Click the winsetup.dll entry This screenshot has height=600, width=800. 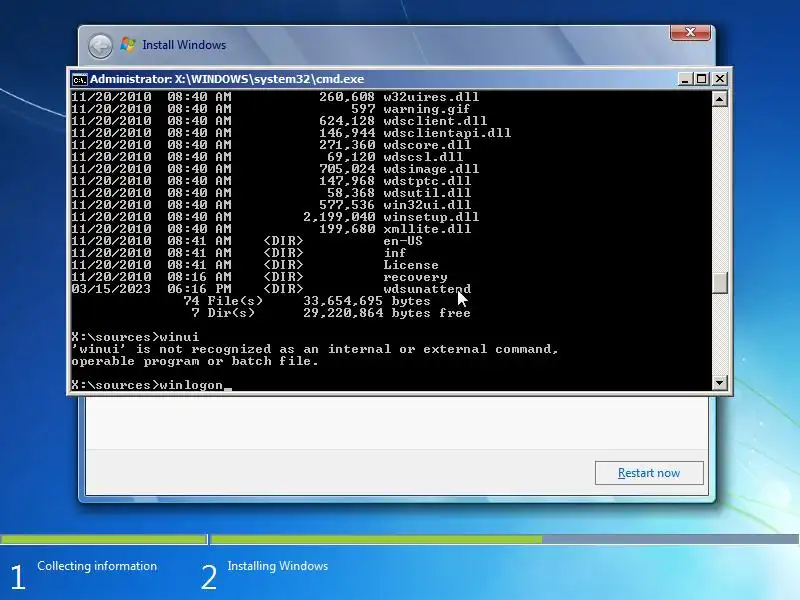pyautogui.click(x=431, y=217)
